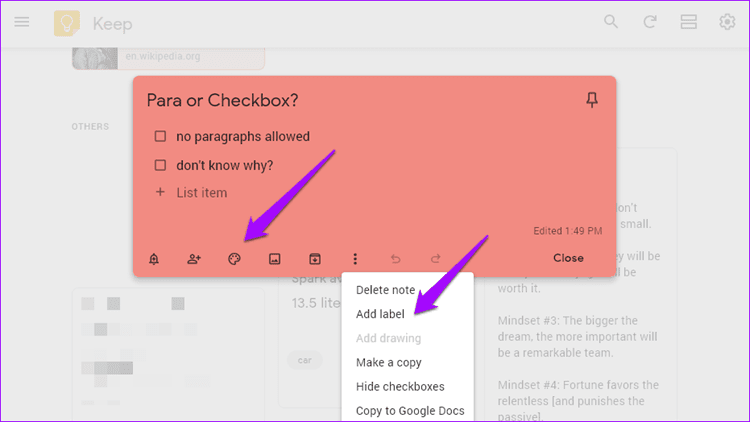Image resolution: width=750 pixels, height=422 pixels.
Task: Click the 'no paragraphs allowed' item text
Action: tap(243, 137)
